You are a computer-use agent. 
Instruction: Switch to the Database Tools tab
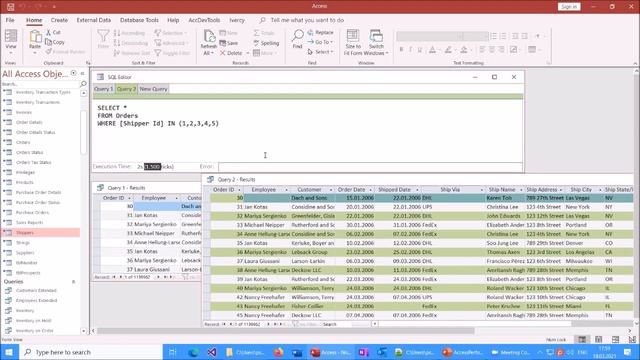(x=139, y=20)
